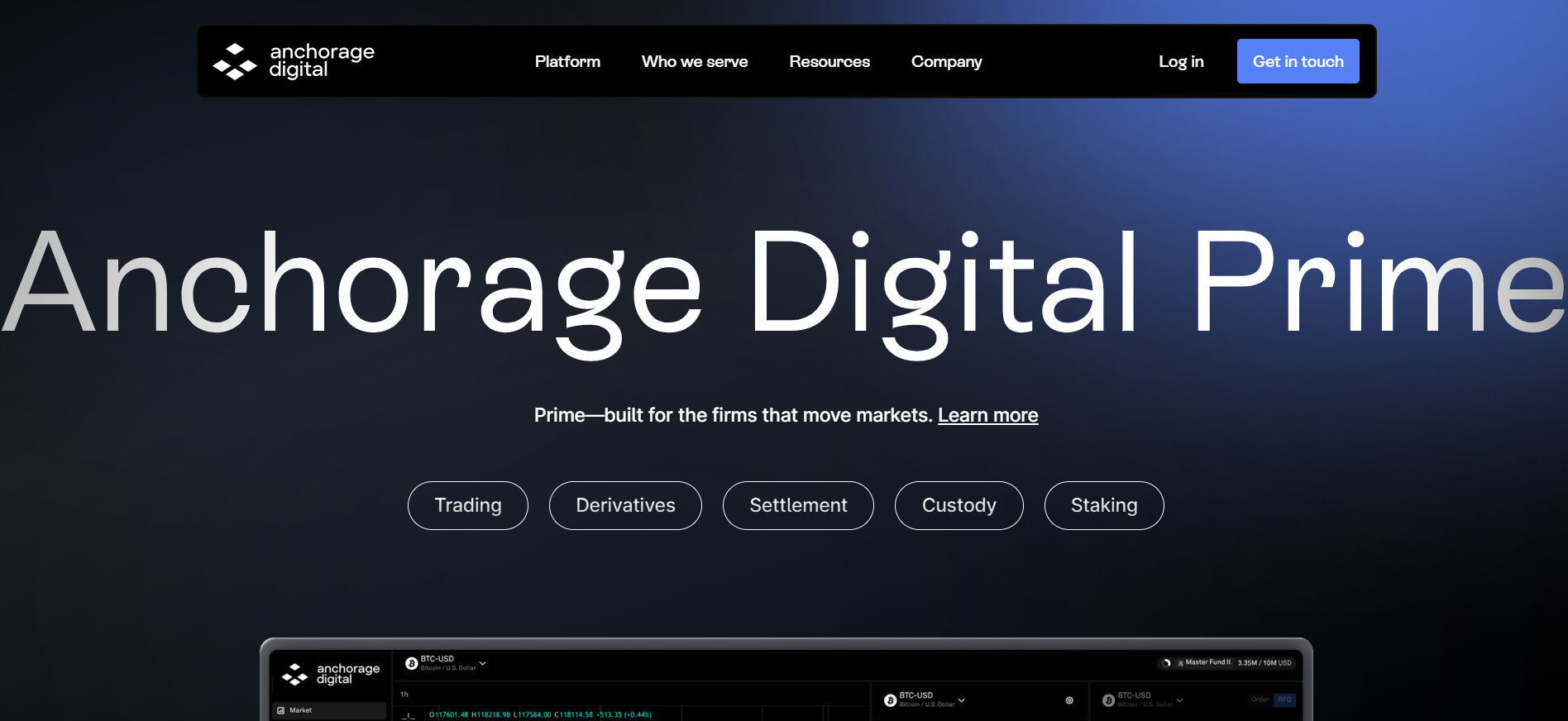Select the Settlement pill
Image resolution: width=1568 pixels, height=721 pixels.
[x=798, y=505]
